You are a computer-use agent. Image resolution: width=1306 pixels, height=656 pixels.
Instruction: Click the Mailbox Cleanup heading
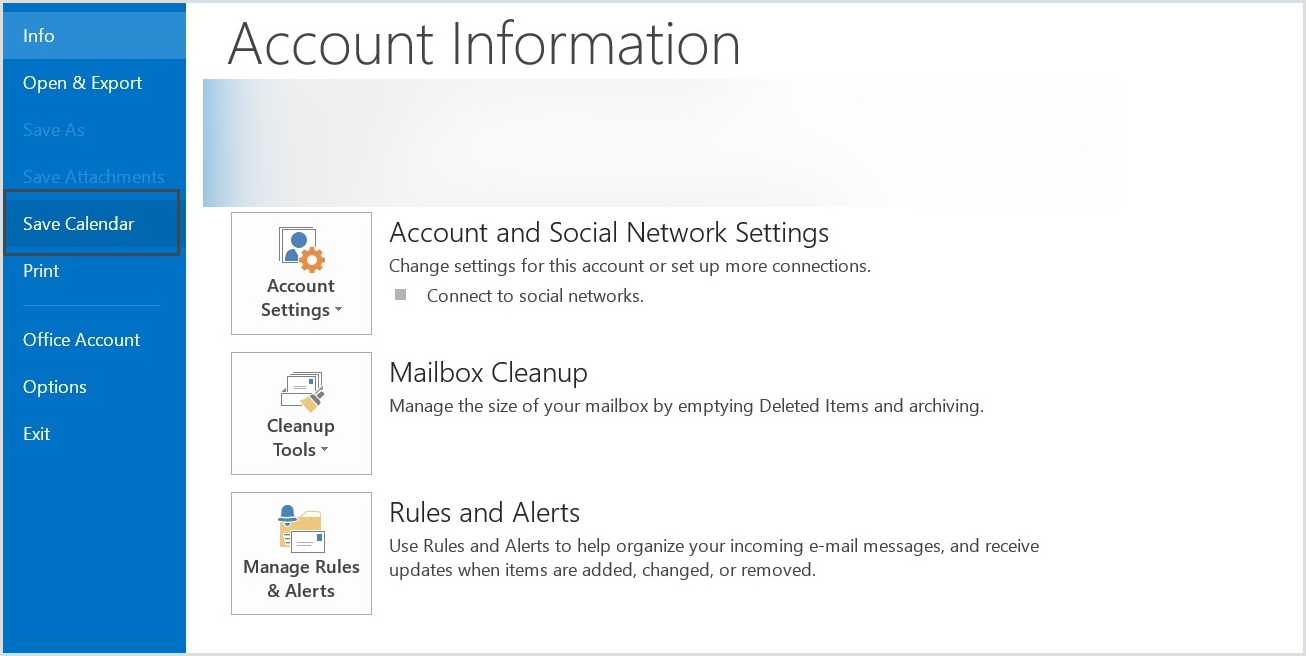[x=488, y=372]
